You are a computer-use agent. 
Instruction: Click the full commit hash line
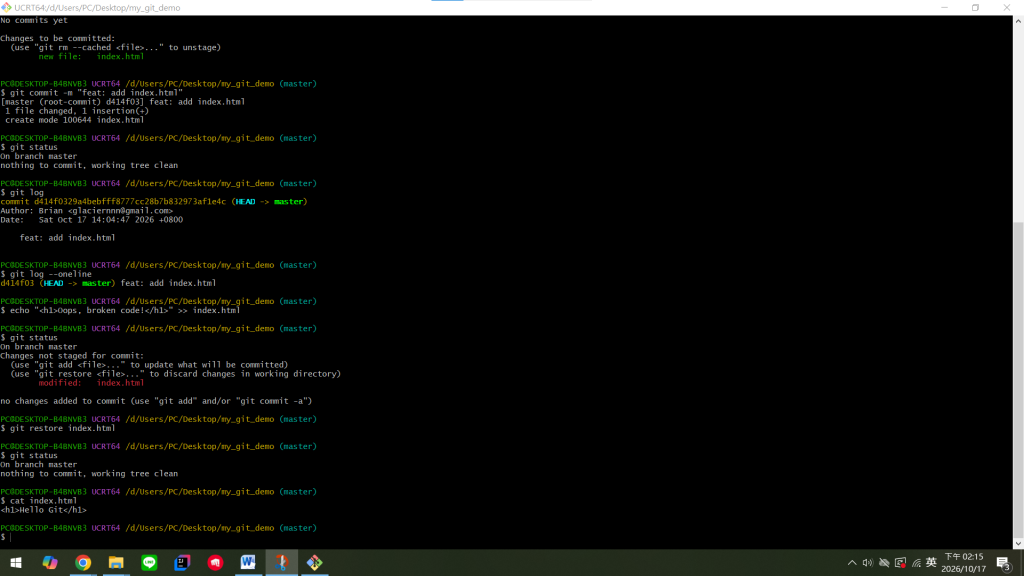click(x=153, y=202)
